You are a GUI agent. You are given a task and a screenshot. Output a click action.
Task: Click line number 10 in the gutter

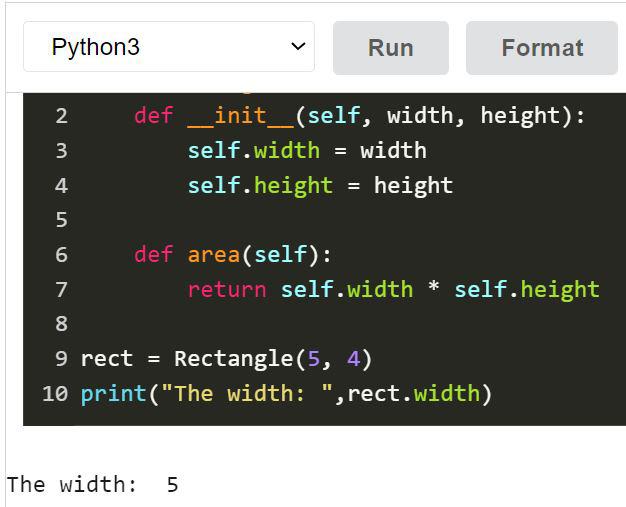pos(55,394)
